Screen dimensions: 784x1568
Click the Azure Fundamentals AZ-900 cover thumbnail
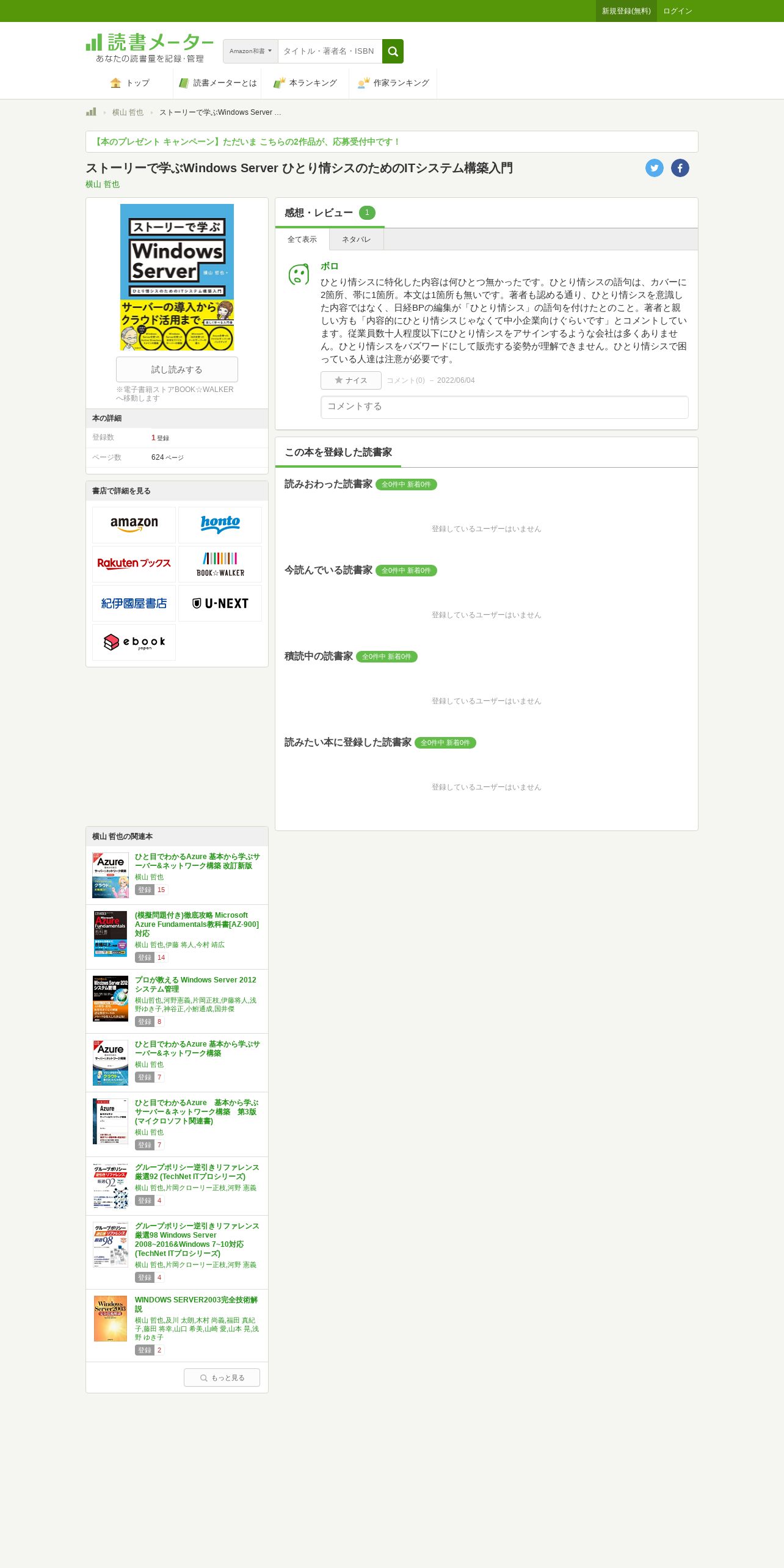click(111, 934)
